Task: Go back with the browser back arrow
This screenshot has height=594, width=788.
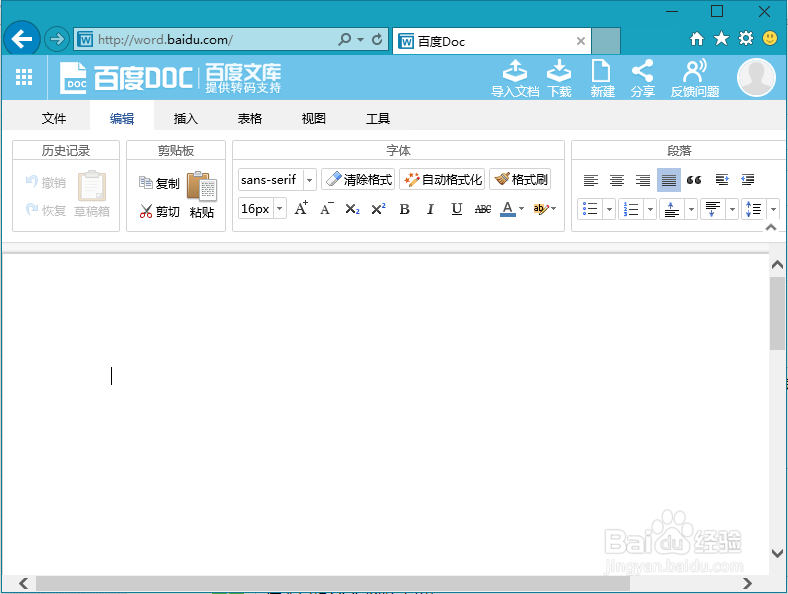Action: [x=22, y=39]
